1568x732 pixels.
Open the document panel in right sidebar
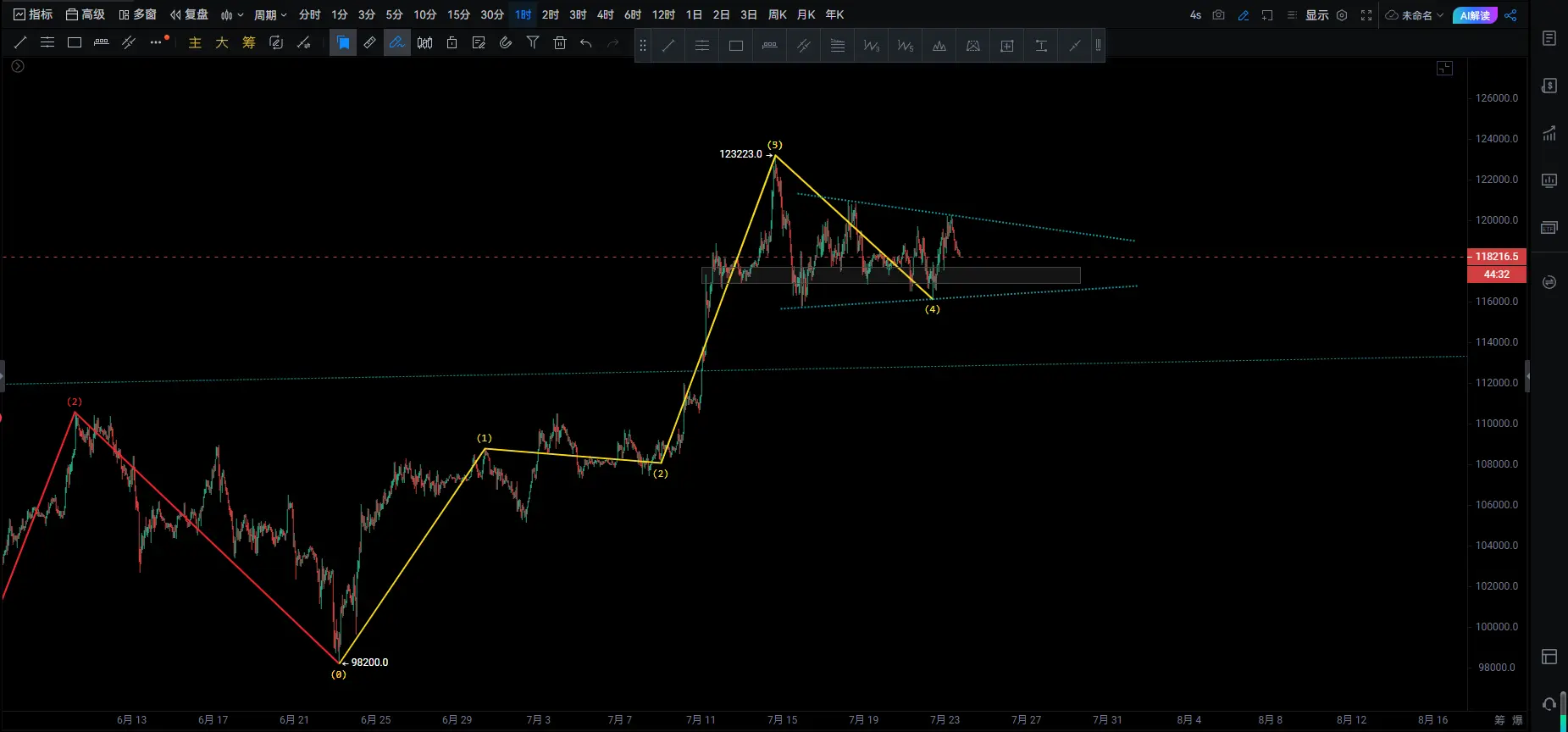(1549, 38)
